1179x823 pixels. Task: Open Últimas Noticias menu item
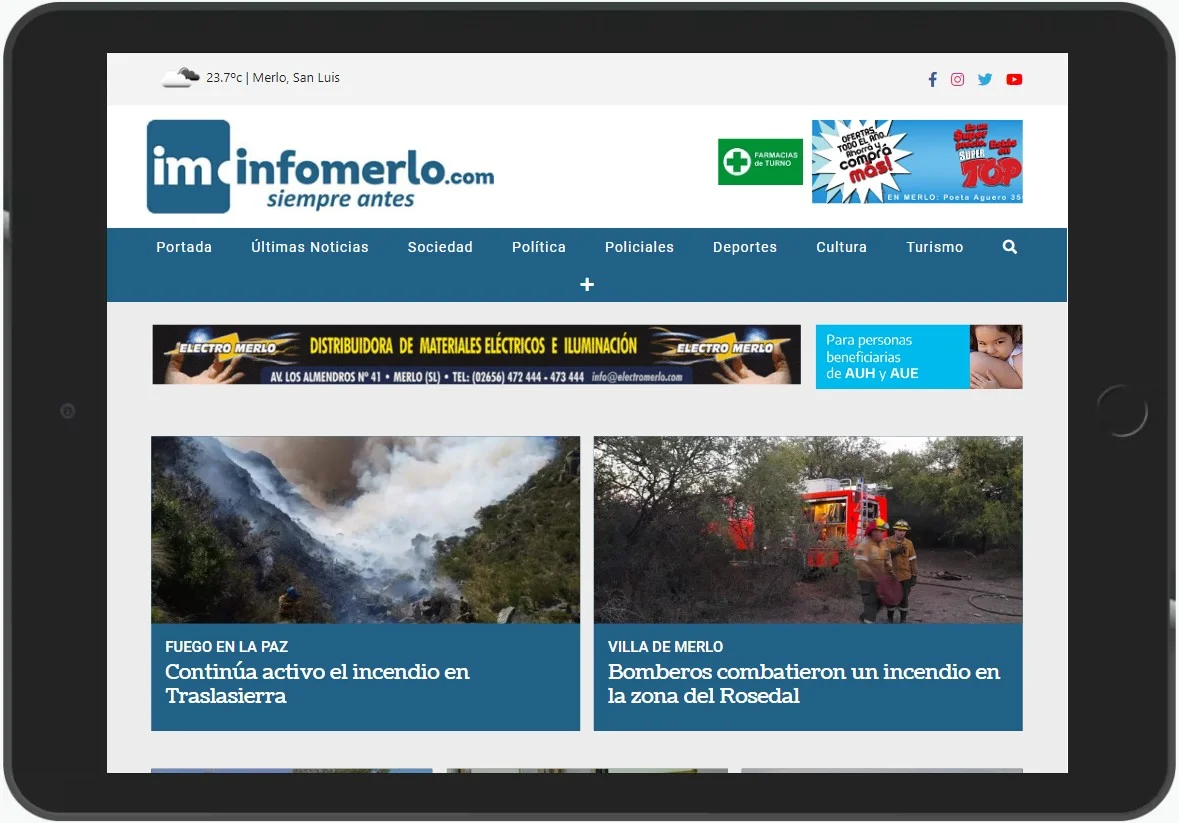point(310,247)
